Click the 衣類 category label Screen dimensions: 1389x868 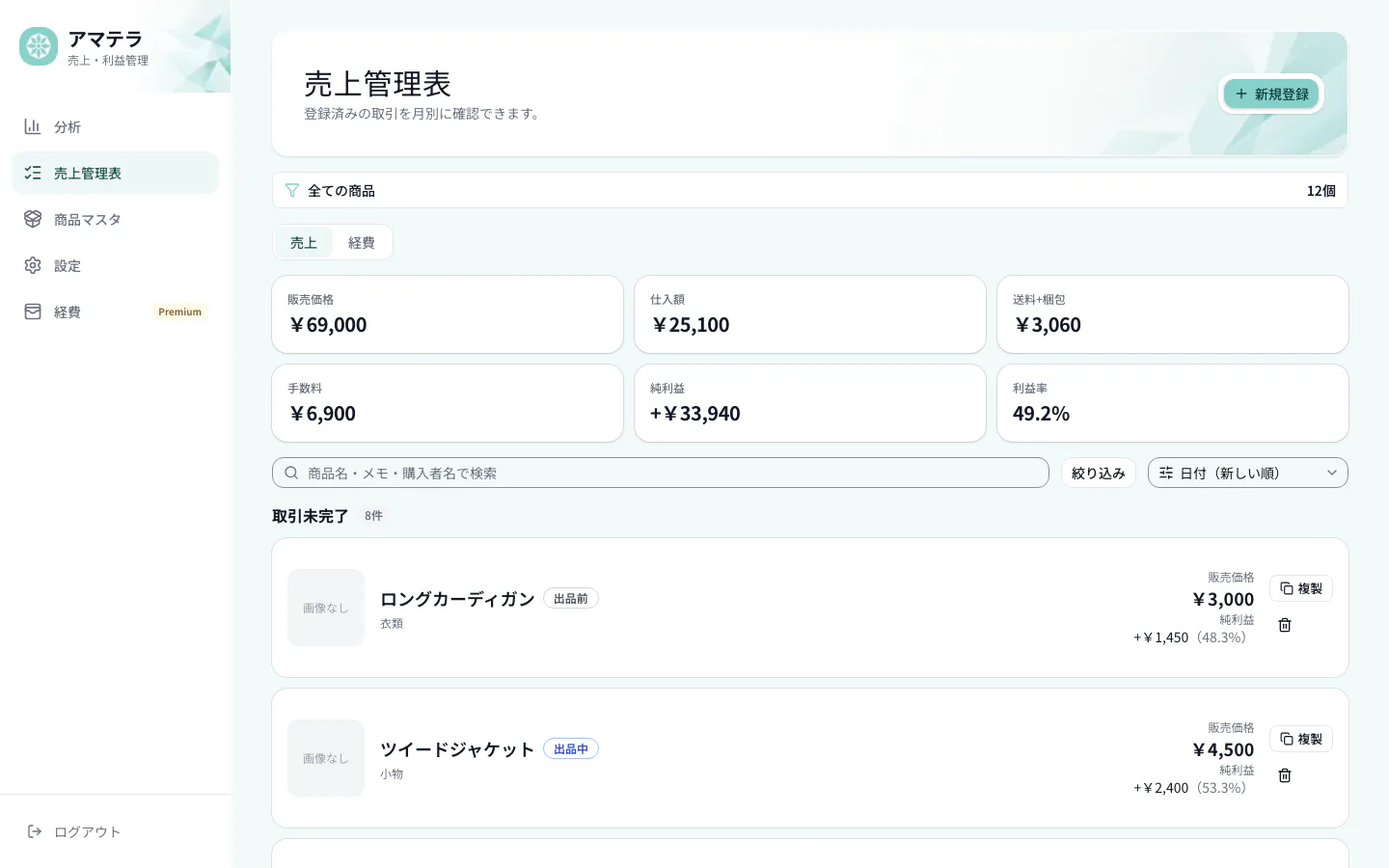392,624
